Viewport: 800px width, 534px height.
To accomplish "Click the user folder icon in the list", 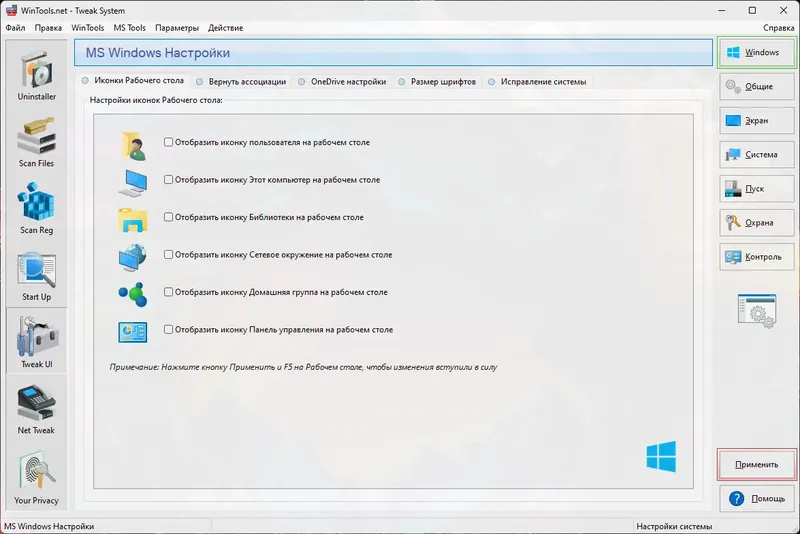I will (x=133, y=146).
